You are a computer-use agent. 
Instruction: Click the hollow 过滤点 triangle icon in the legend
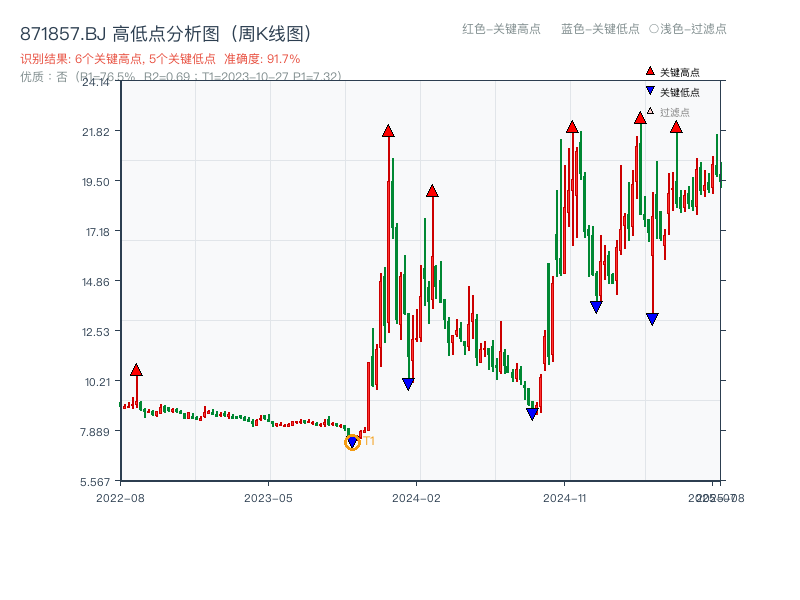coord(649,110)
